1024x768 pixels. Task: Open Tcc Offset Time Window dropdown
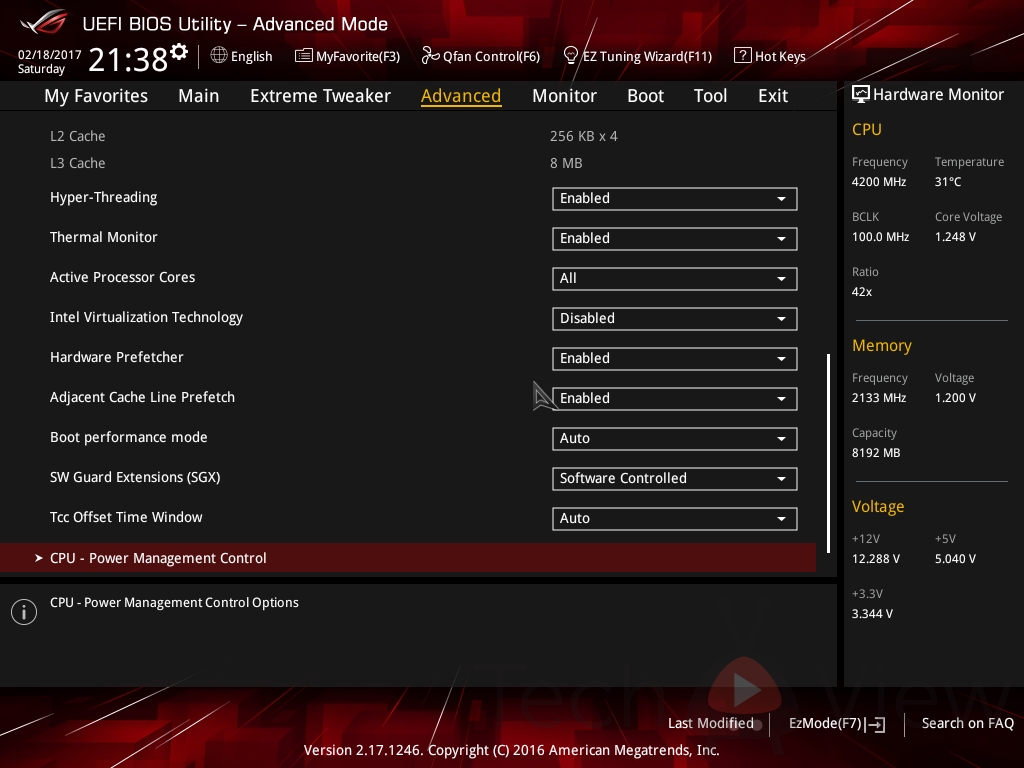pos(674,519)
